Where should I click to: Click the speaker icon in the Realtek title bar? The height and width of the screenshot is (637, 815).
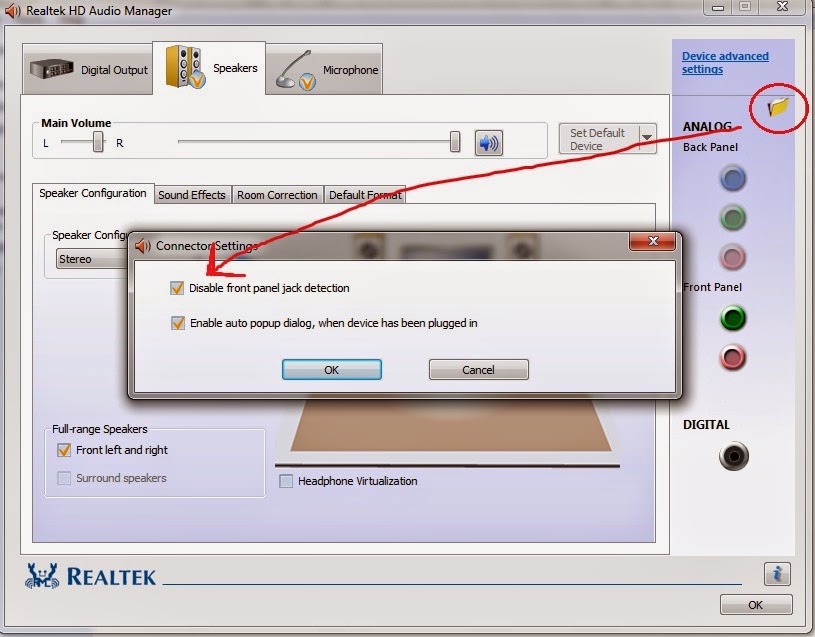tap(11, 10)
